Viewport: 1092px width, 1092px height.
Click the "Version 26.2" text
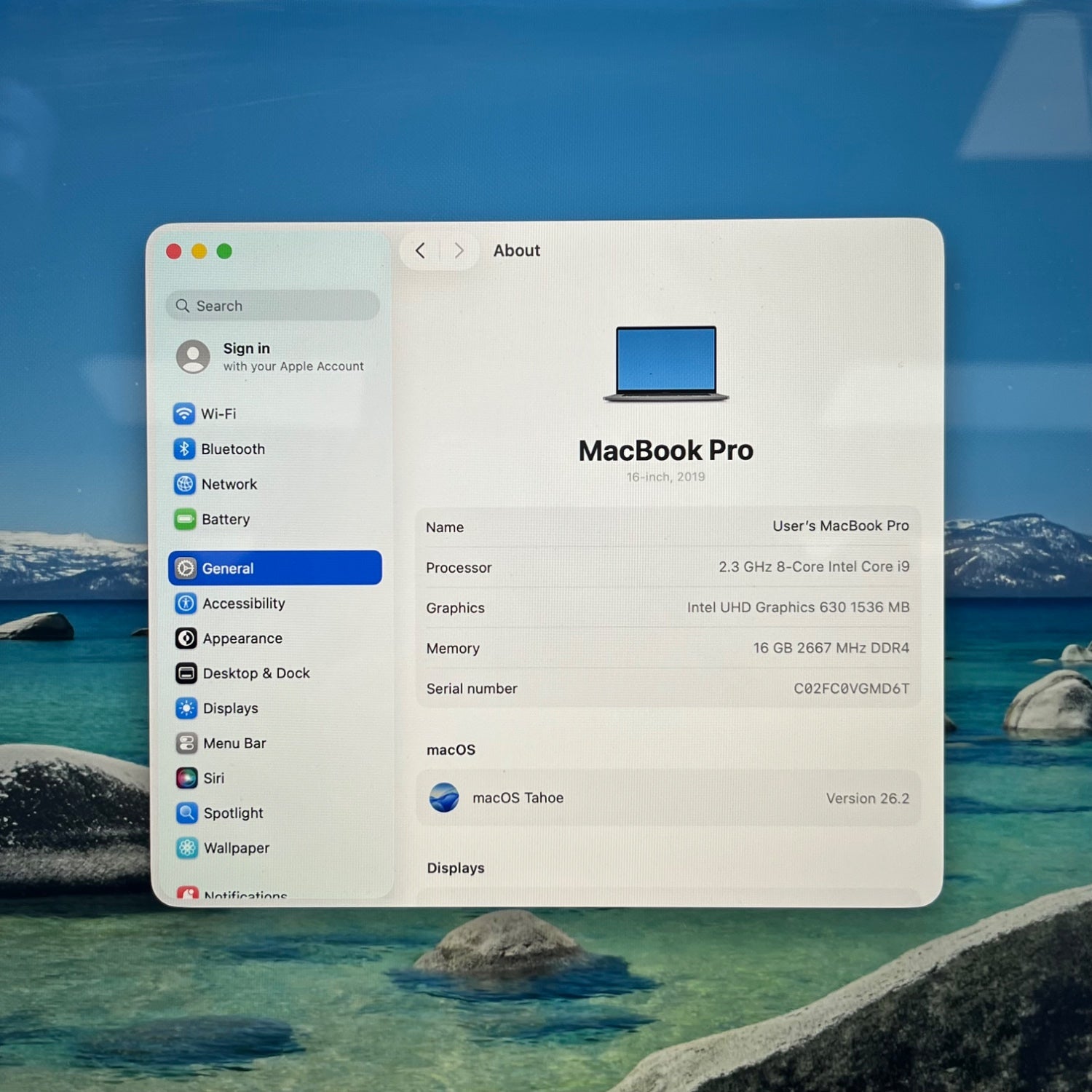coord(868,799)
